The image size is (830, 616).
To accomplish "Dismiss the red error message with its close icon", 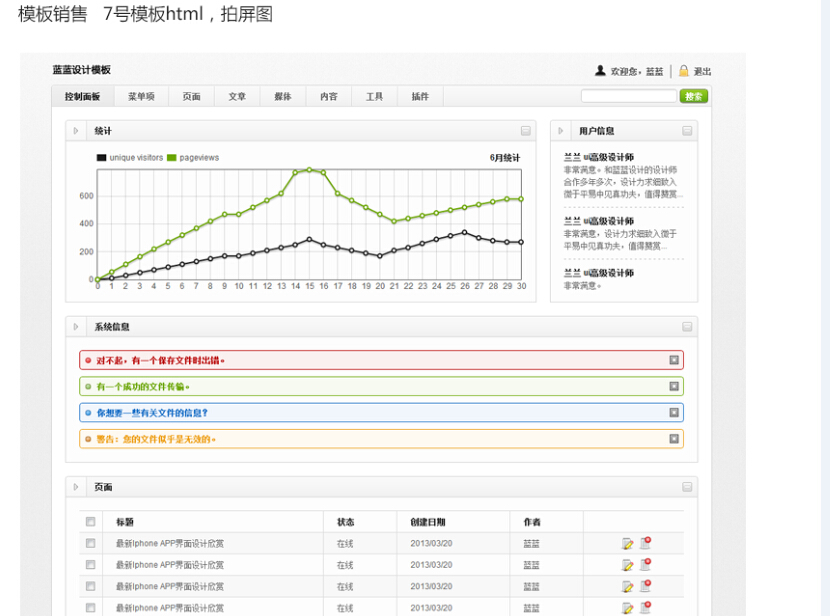I will [x=674, y=360].
